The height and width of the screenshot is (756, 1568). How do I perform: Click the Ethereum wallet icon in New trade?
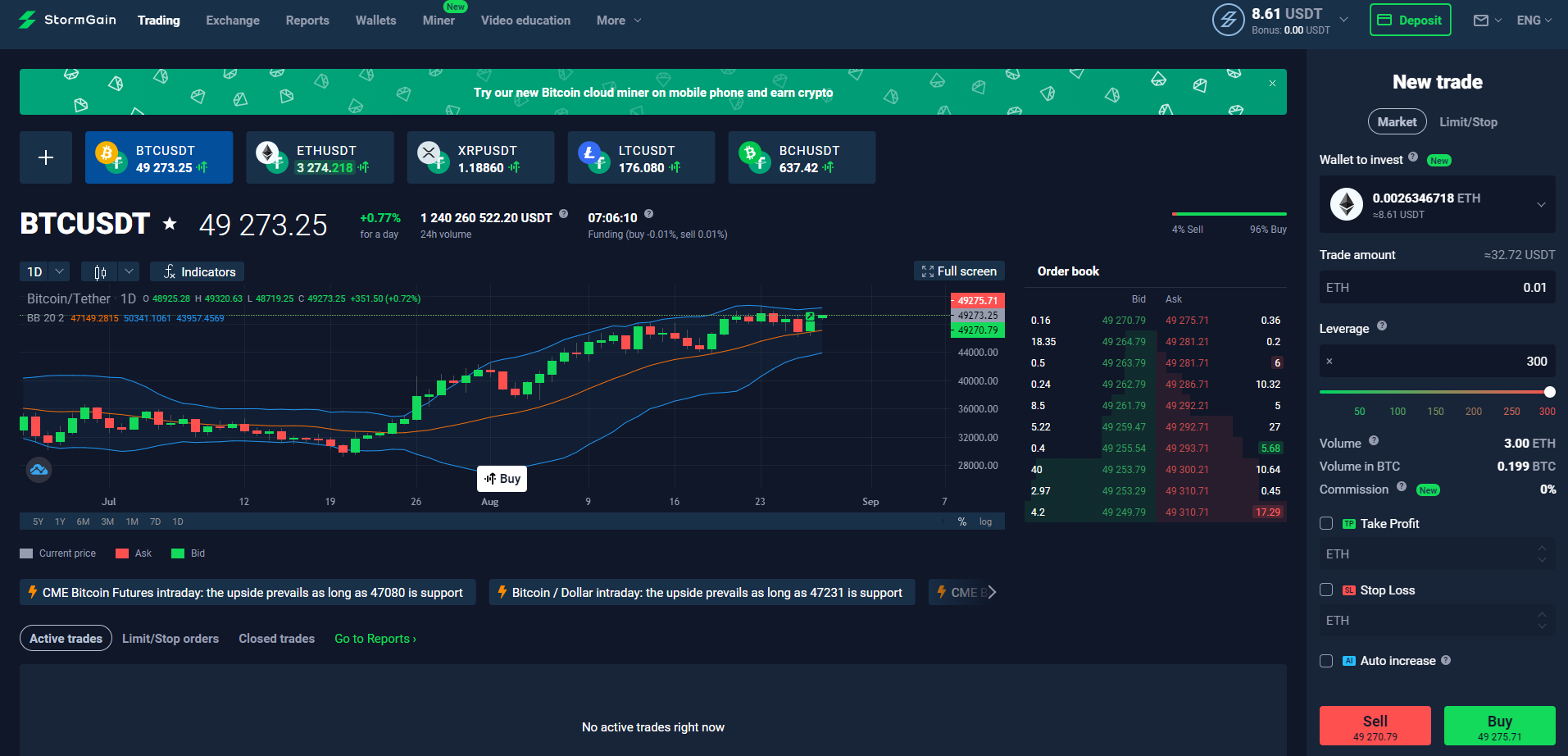(1346, 204)
